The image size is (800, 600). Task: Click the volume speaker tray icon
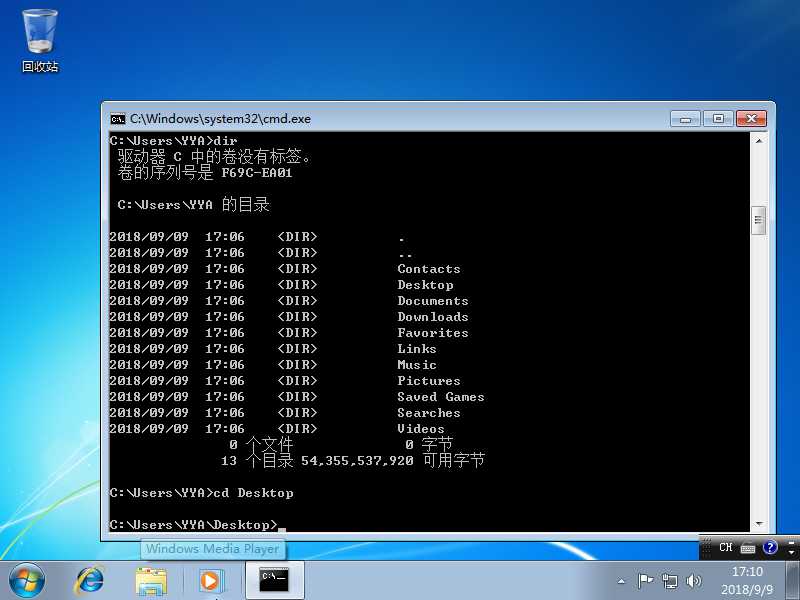[693, 581]
